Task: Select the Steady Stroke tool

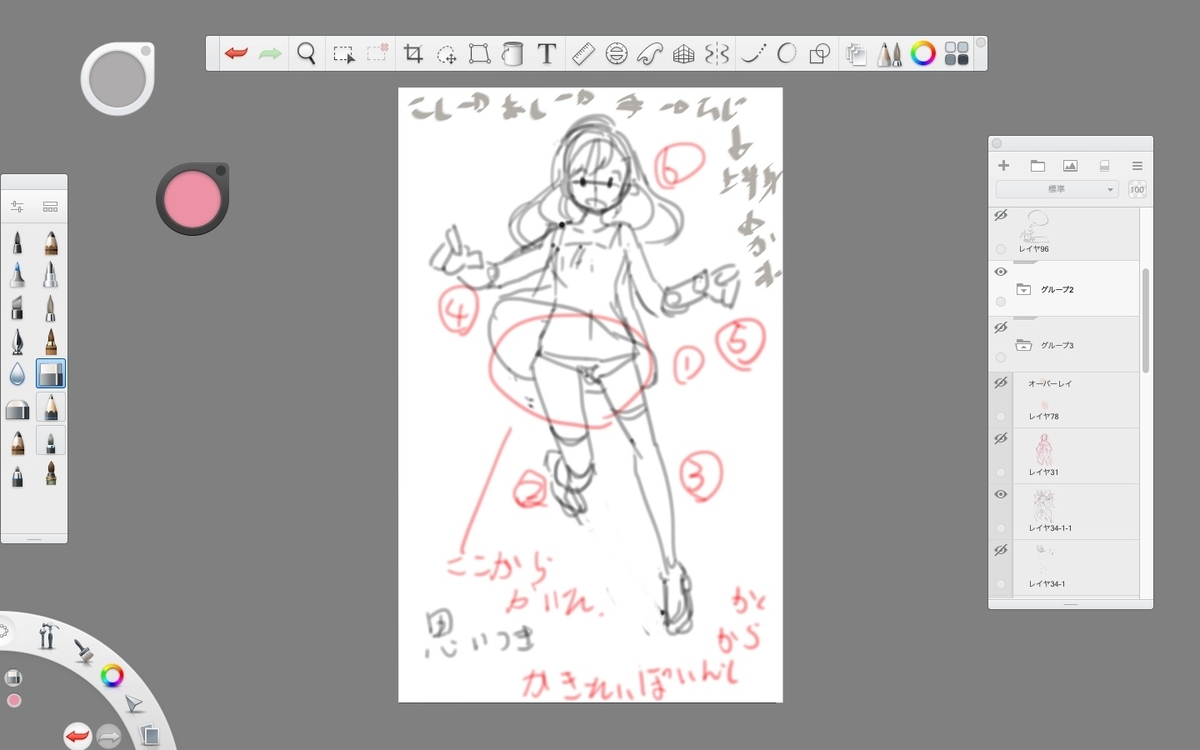Action: coord(753,54)
